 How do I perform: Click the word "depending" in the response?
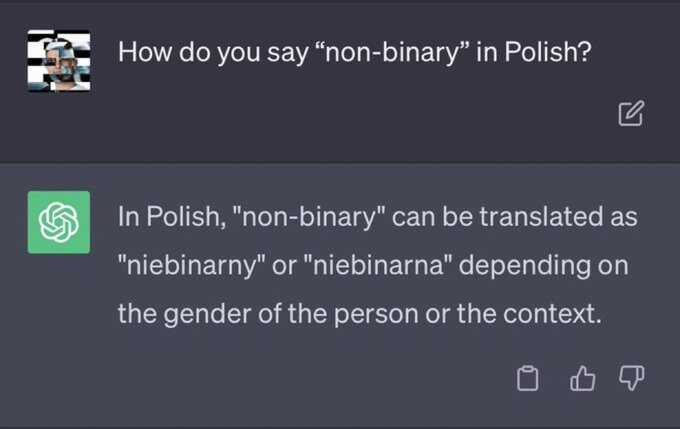pos(525,265)
